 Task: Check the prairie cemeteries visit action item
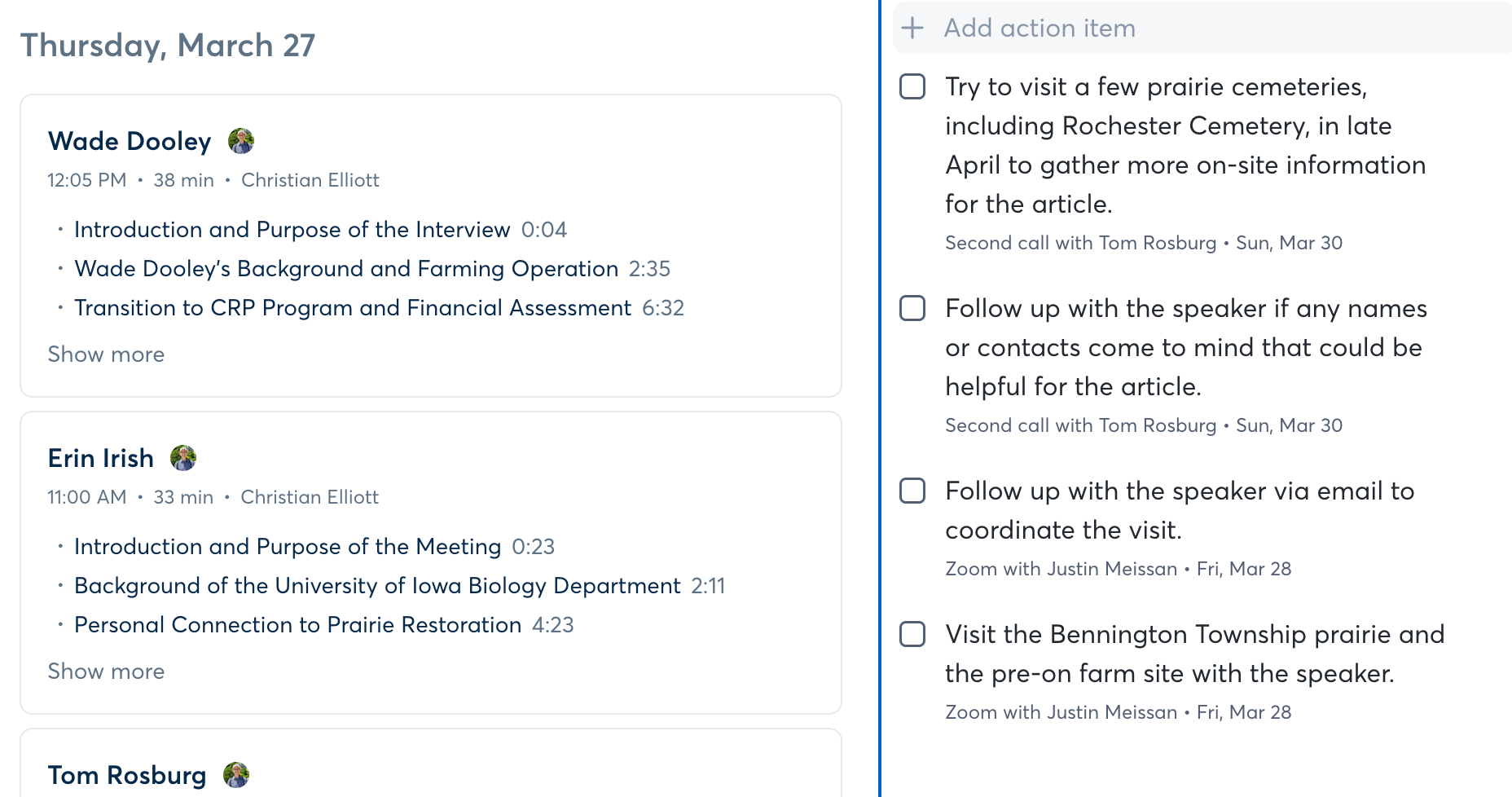[x=912, y=86]
